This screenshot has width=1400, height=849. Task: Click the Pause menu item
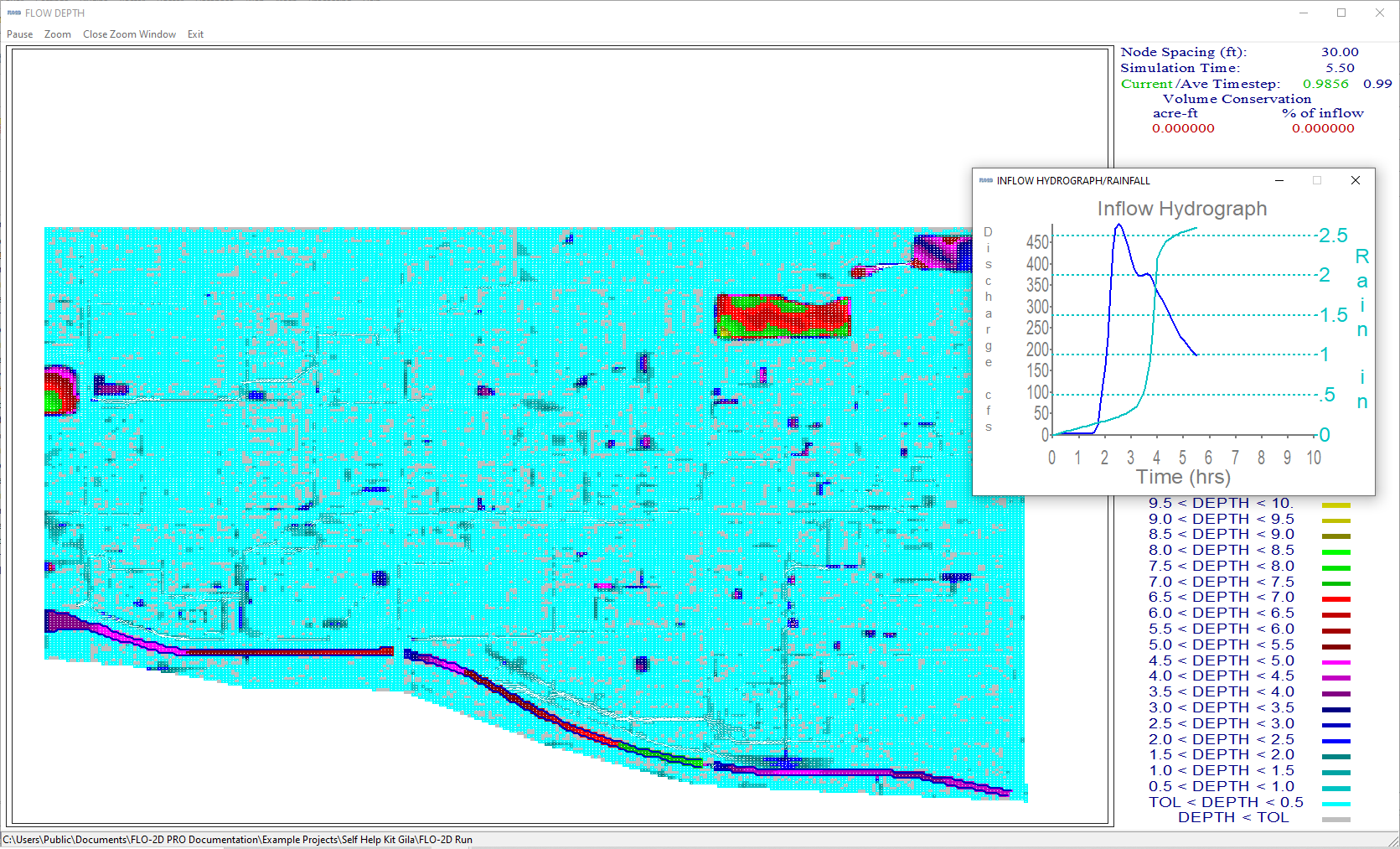point(19,34)
